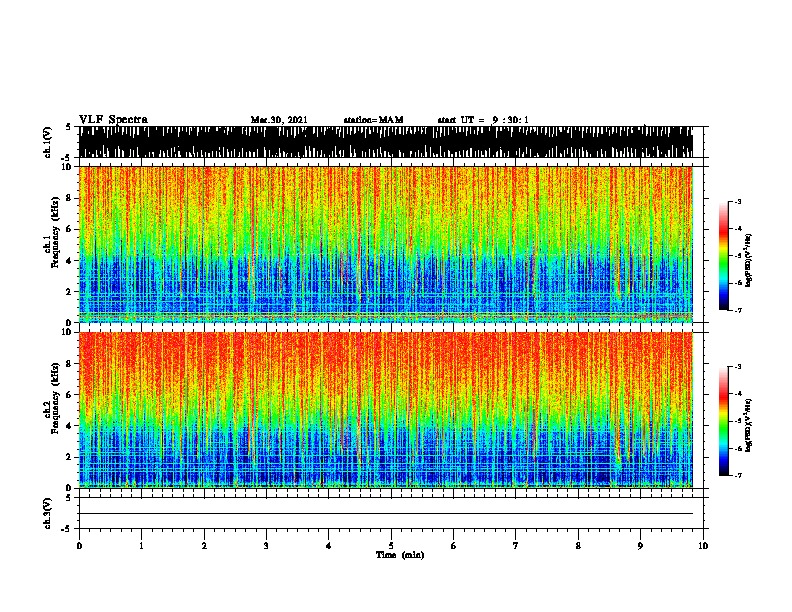Image resolution: width=792 pixels, height=612 pixels.
Task: Click time axis tick label '8'
Action: click(x=578, y=546)
